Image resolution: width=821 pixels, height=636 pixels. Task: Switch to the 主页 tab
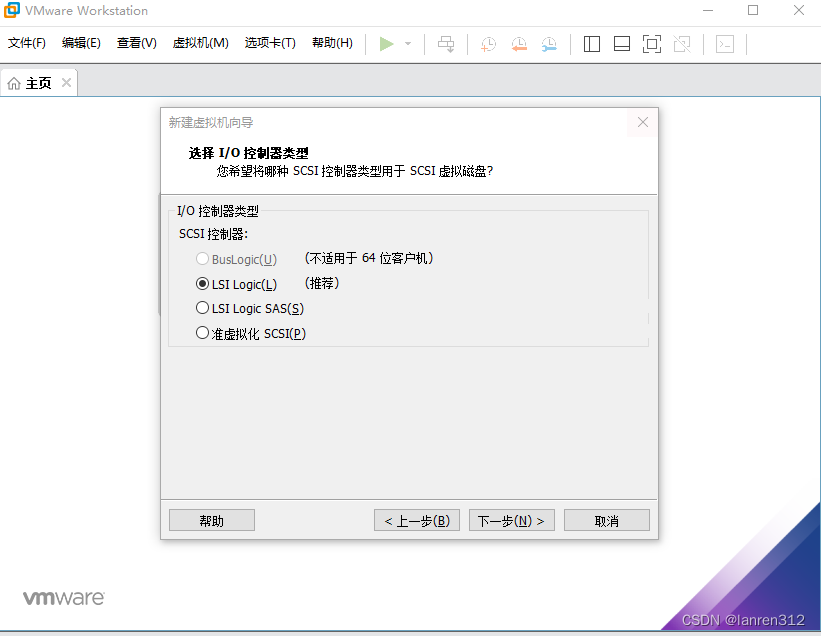(39, 83)
